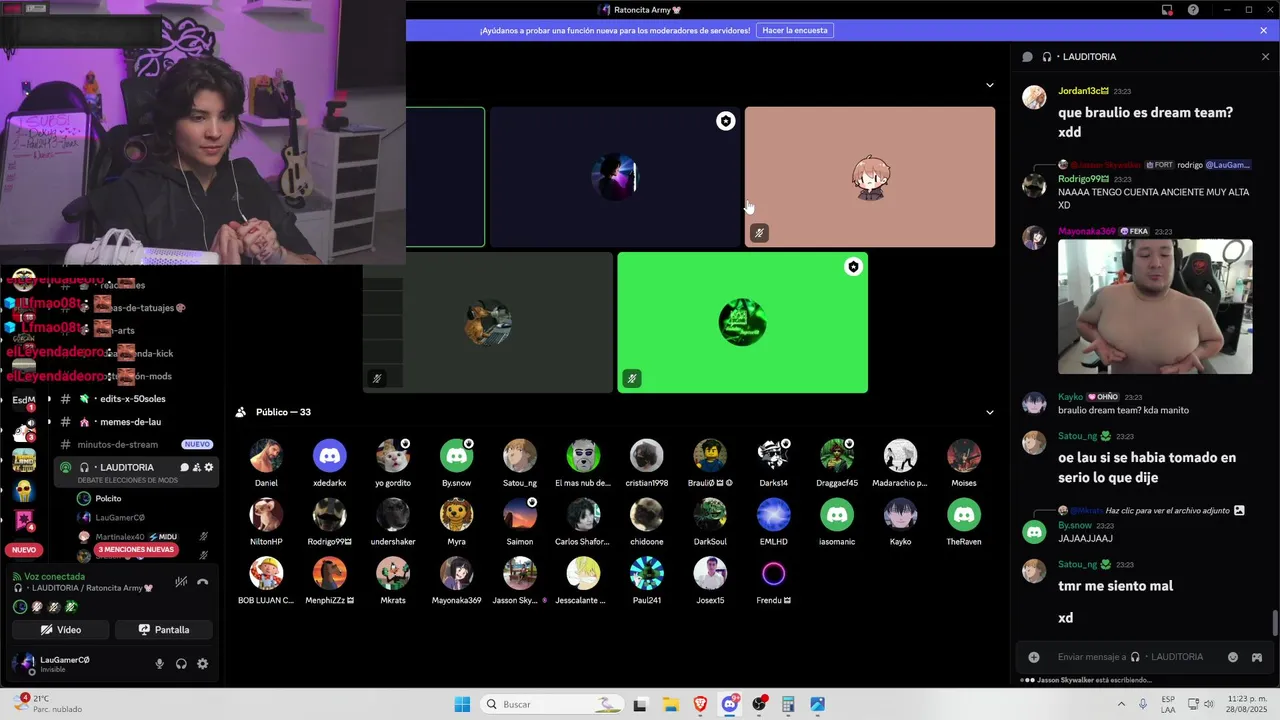The height and width of the screenshot is (720, 1280).
Task: Deafen audio with headphones icon
Action: (x=181, y=664)
